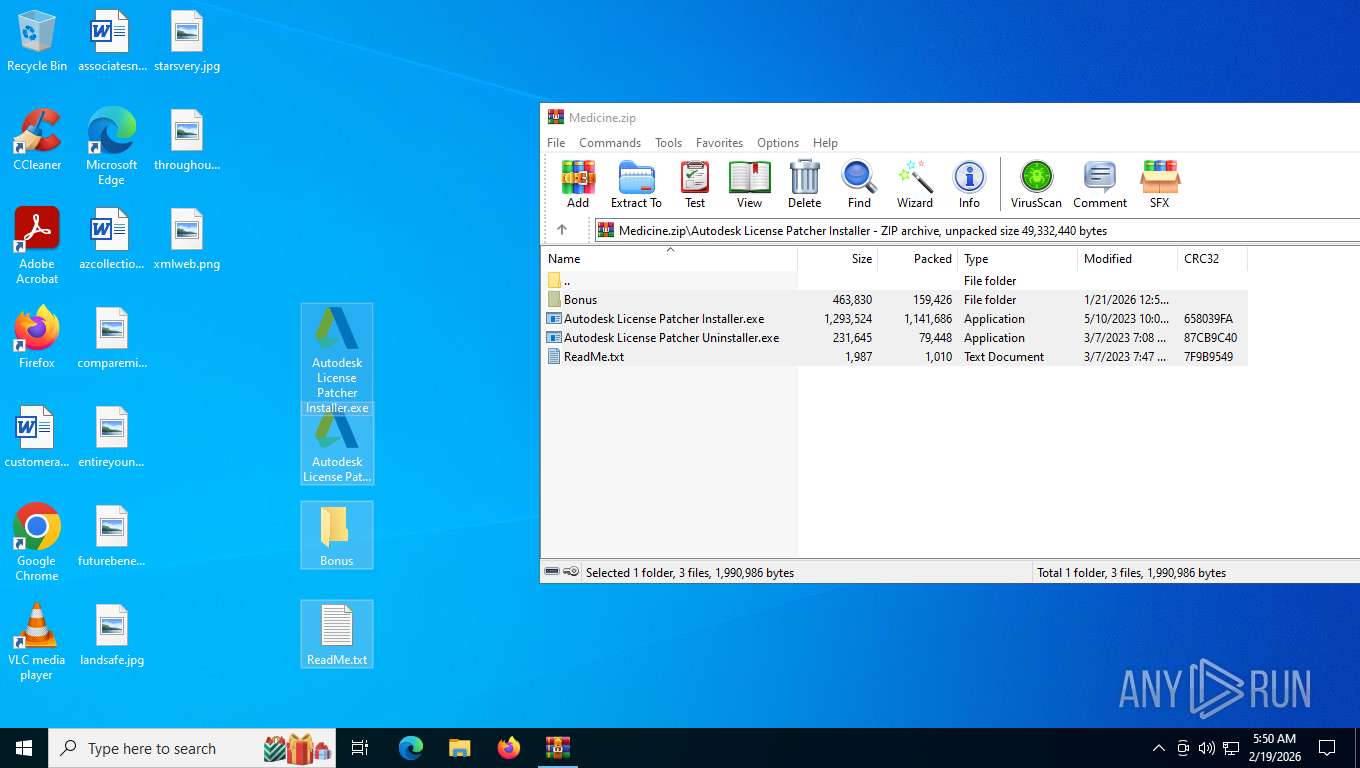The image size is (1360, 768).
Task: Select ReadMe.txt on the desktop
Action: pos(337,635)
